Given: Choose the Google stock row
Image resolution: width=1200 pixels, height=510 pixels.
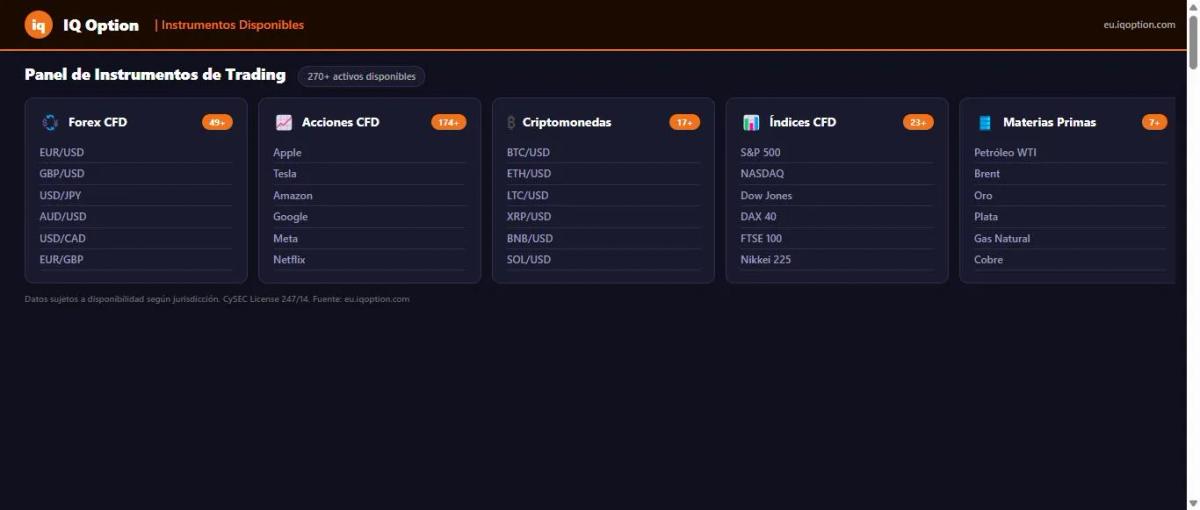Looking at the screenshot, I should click(370, 216).
